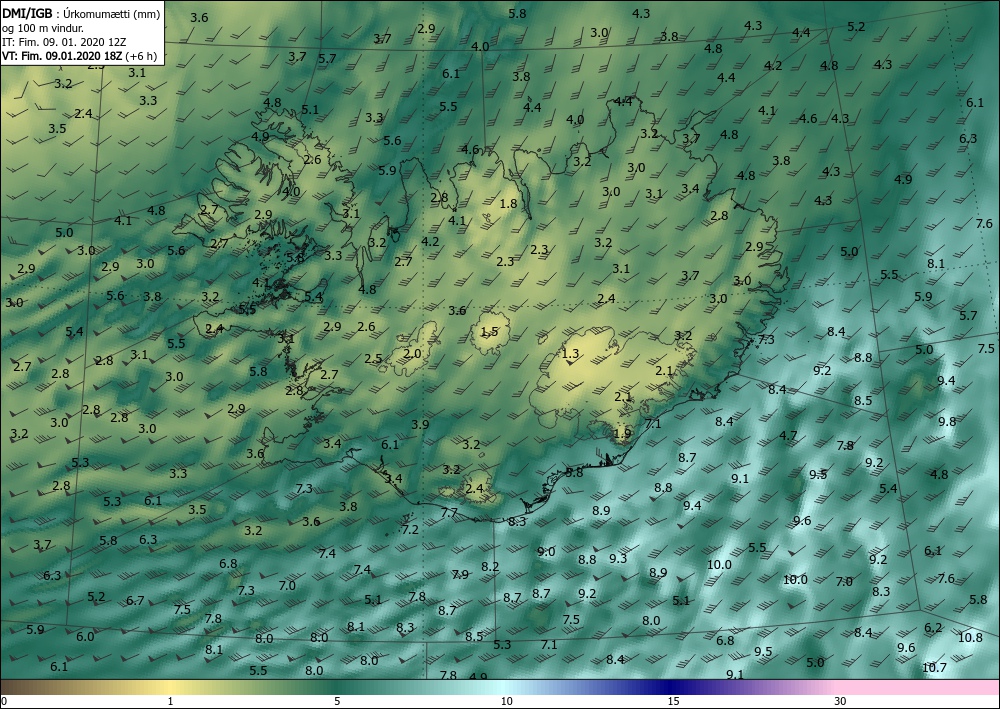1000x709 pixels.
Task: Click the '7.2' value off the south coast
Action: 410,529
